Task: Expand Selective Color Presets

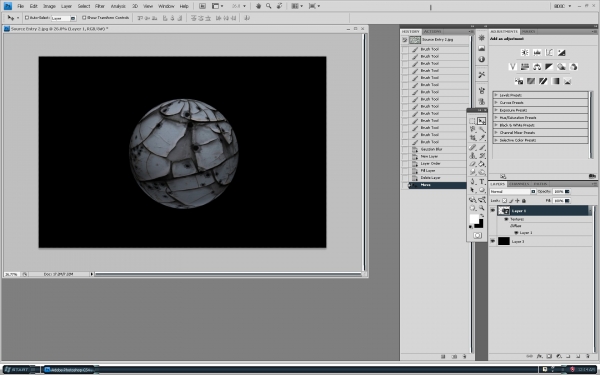Action: 496,140
